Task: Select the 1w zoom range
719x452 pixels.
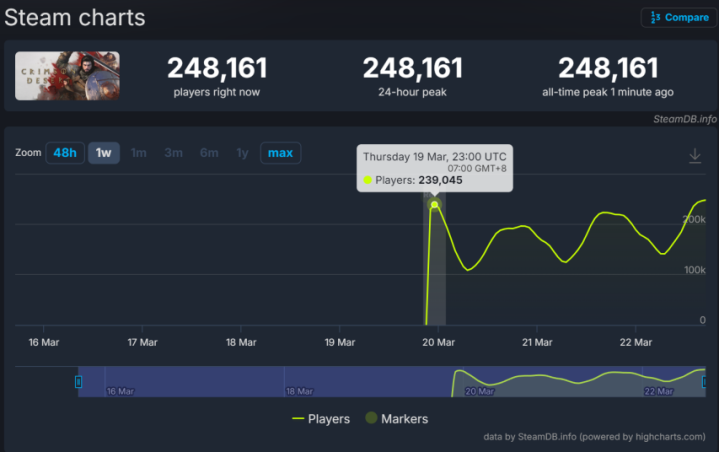Action: pyautogui.click(x=104, y=153)
